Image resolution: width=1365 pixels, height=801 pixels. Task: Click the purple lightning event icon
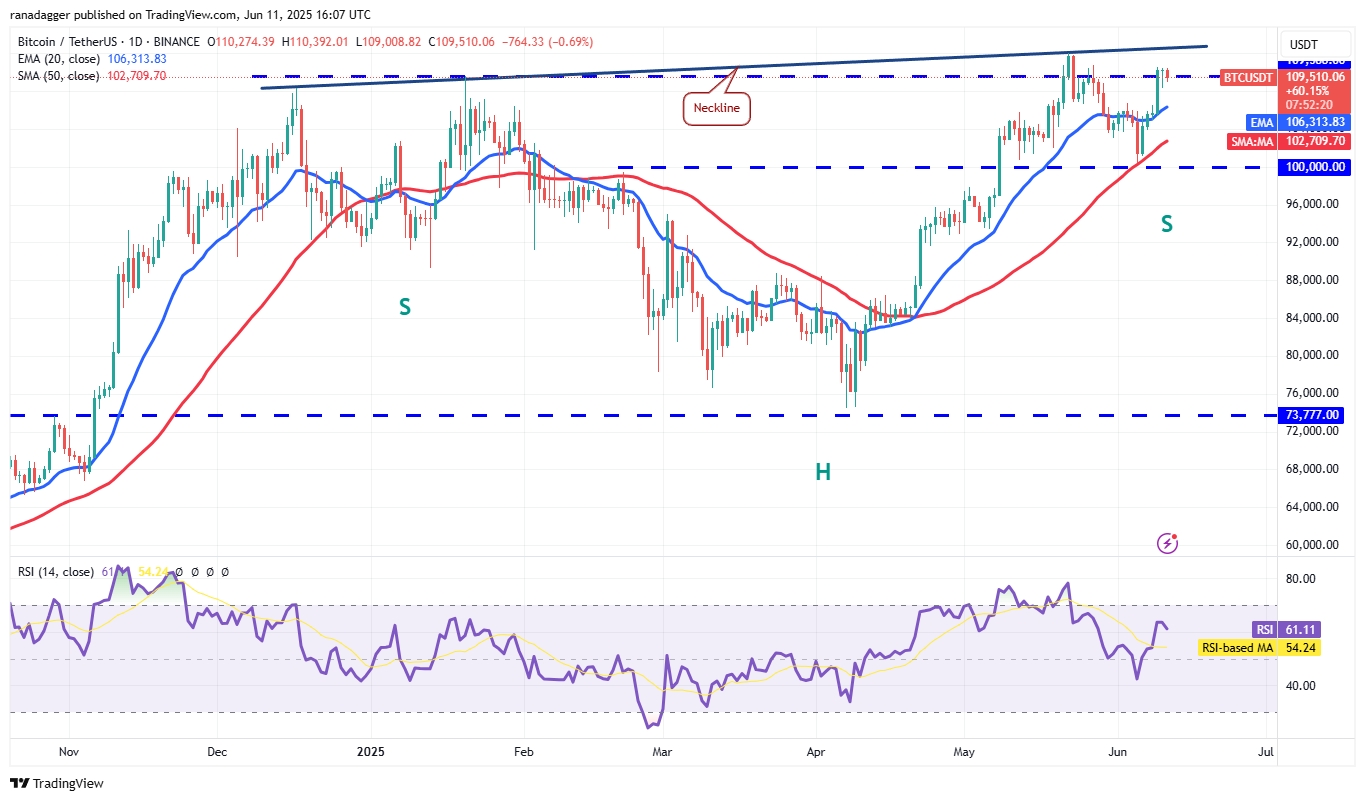[x=1167, y=544]
